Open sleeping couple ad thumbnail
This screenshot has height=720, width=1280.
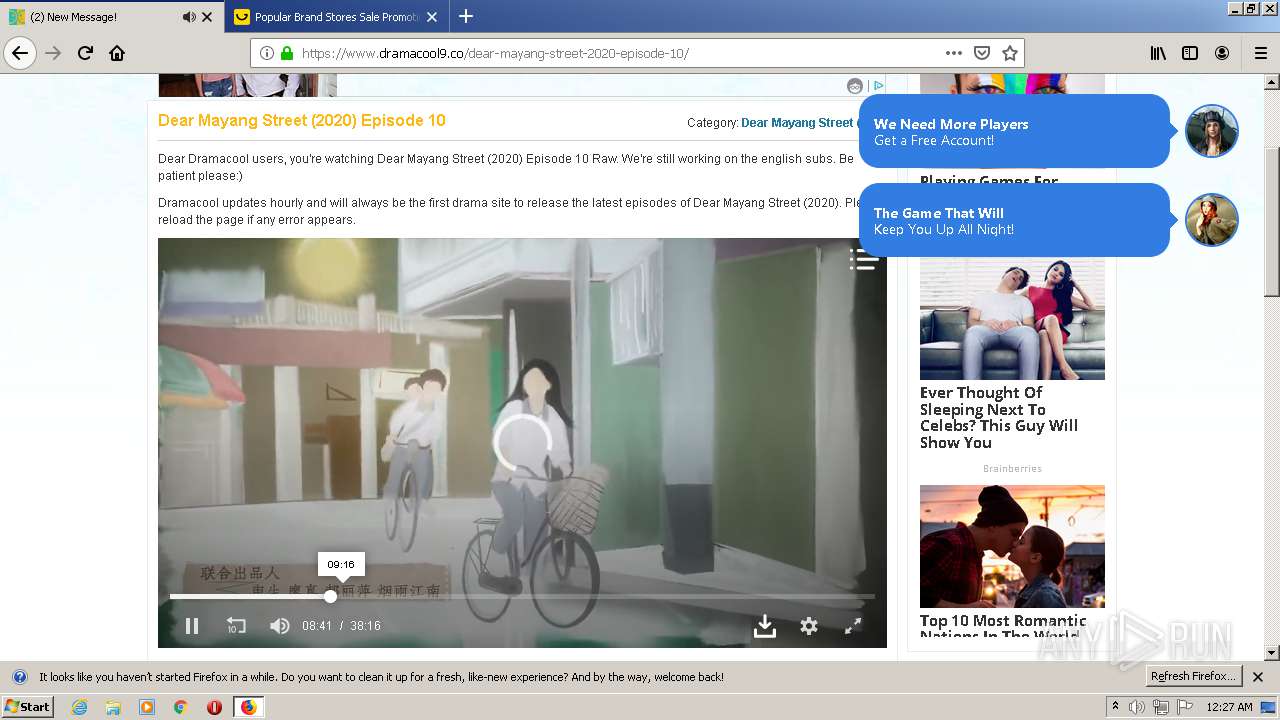click(1012, 319)
